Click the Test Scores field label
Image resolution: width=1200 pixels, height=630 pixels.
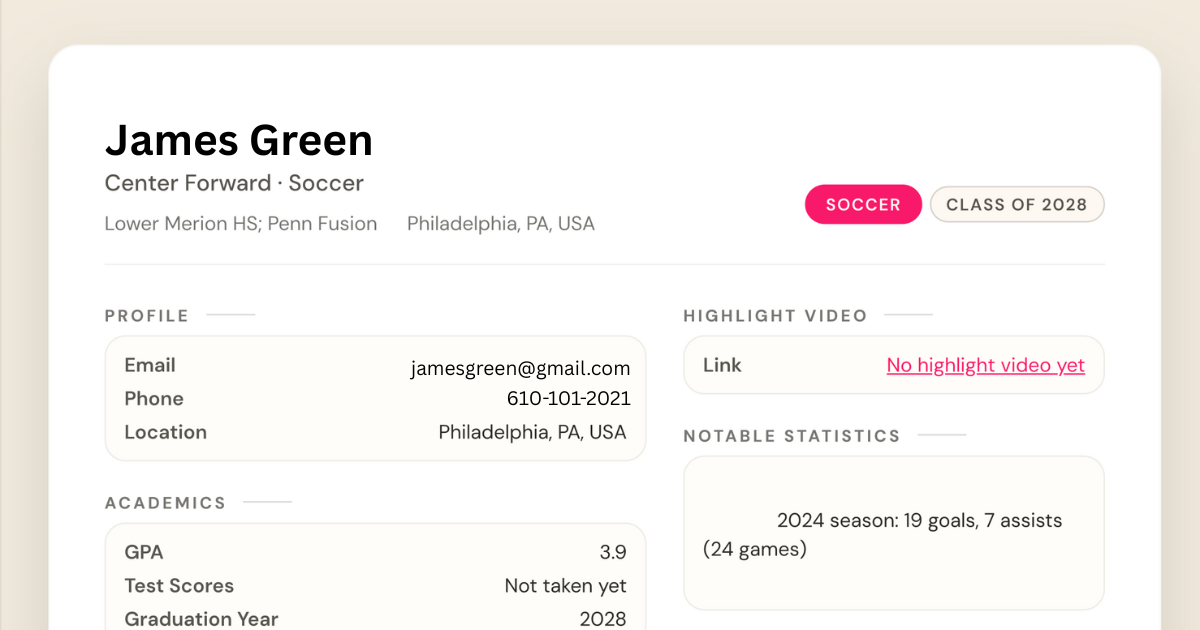click(179, 586)
